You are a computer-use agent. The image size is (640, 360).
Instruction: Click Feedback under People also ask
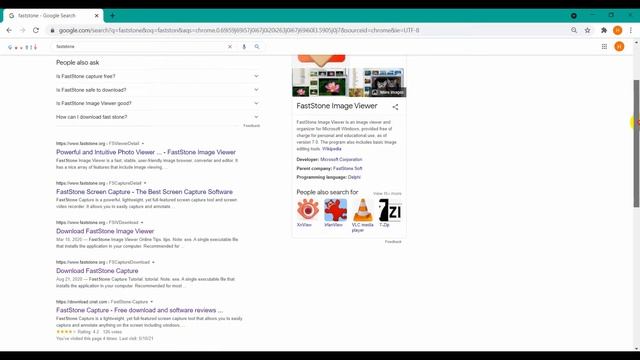click(x=251, y=126)
